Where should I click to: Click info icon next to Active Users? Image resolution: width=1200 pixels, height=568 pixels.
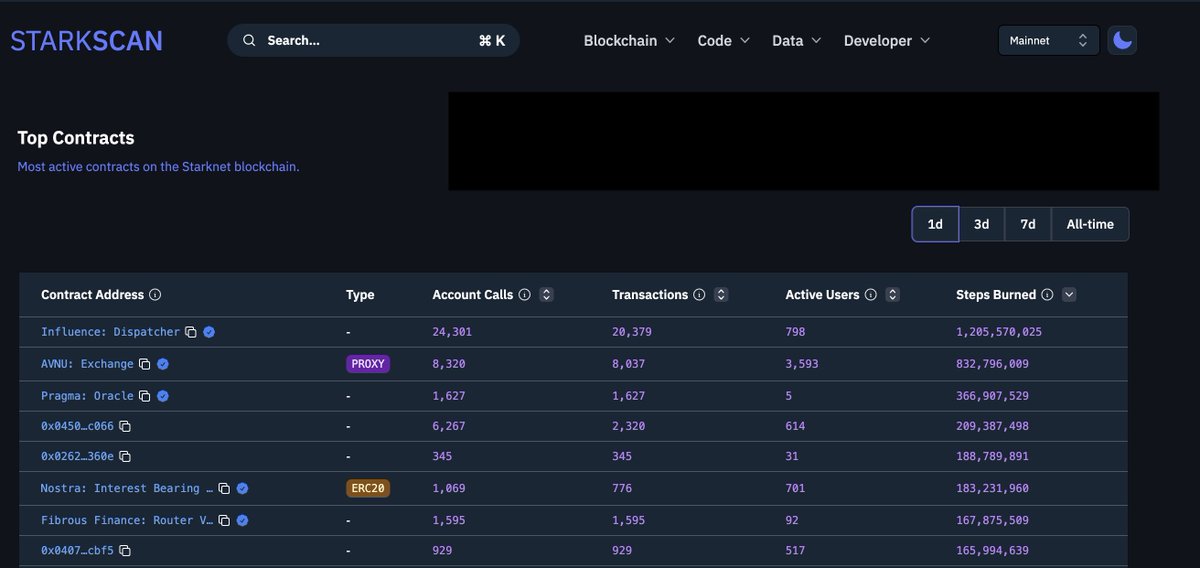click(870, 295)
